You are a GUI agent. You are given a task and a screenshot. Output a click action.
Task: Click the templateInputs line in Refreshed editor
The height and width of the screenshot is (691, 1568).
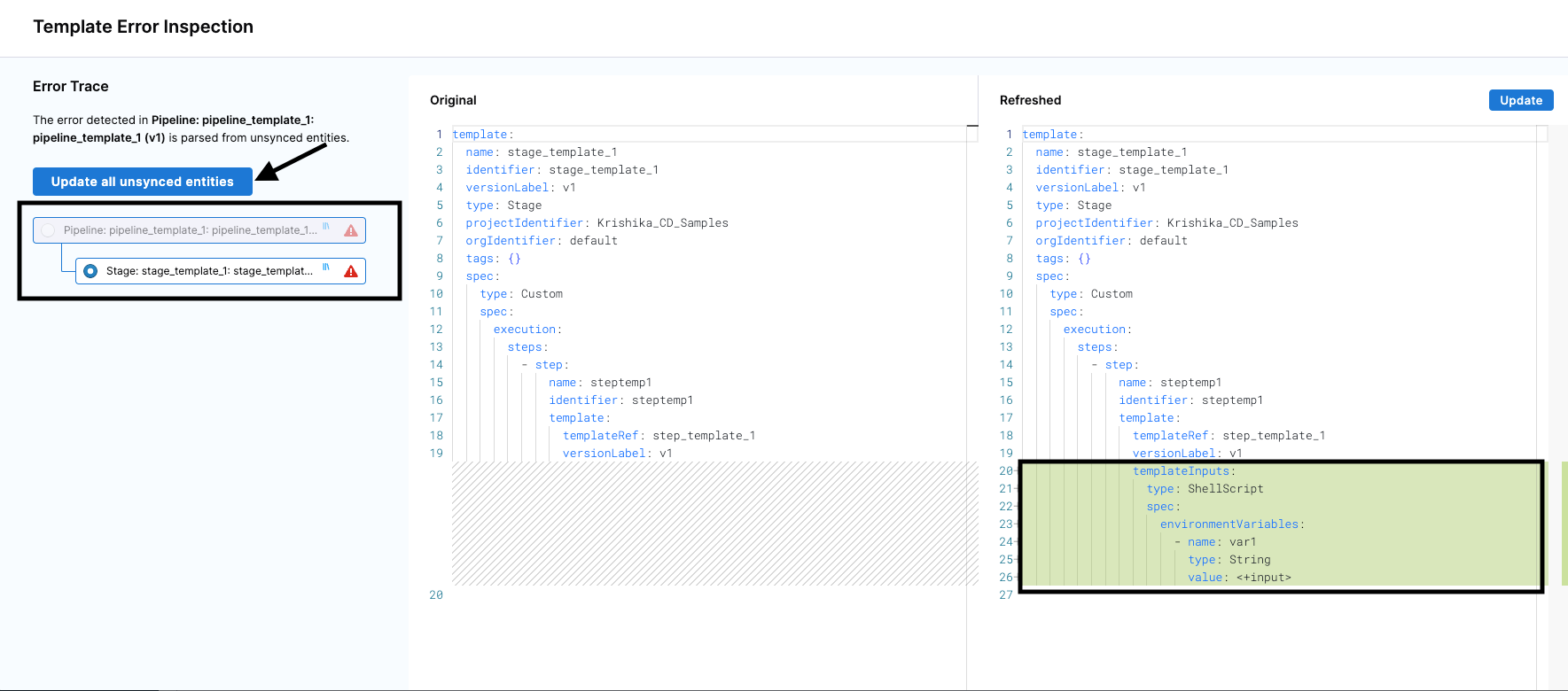[1182, 471]
